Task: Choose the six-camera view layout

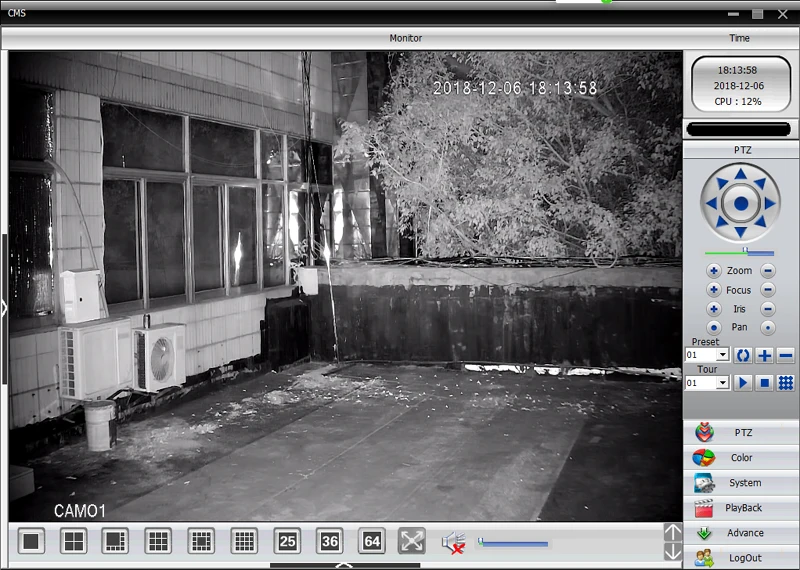Action: click(115, 541)
